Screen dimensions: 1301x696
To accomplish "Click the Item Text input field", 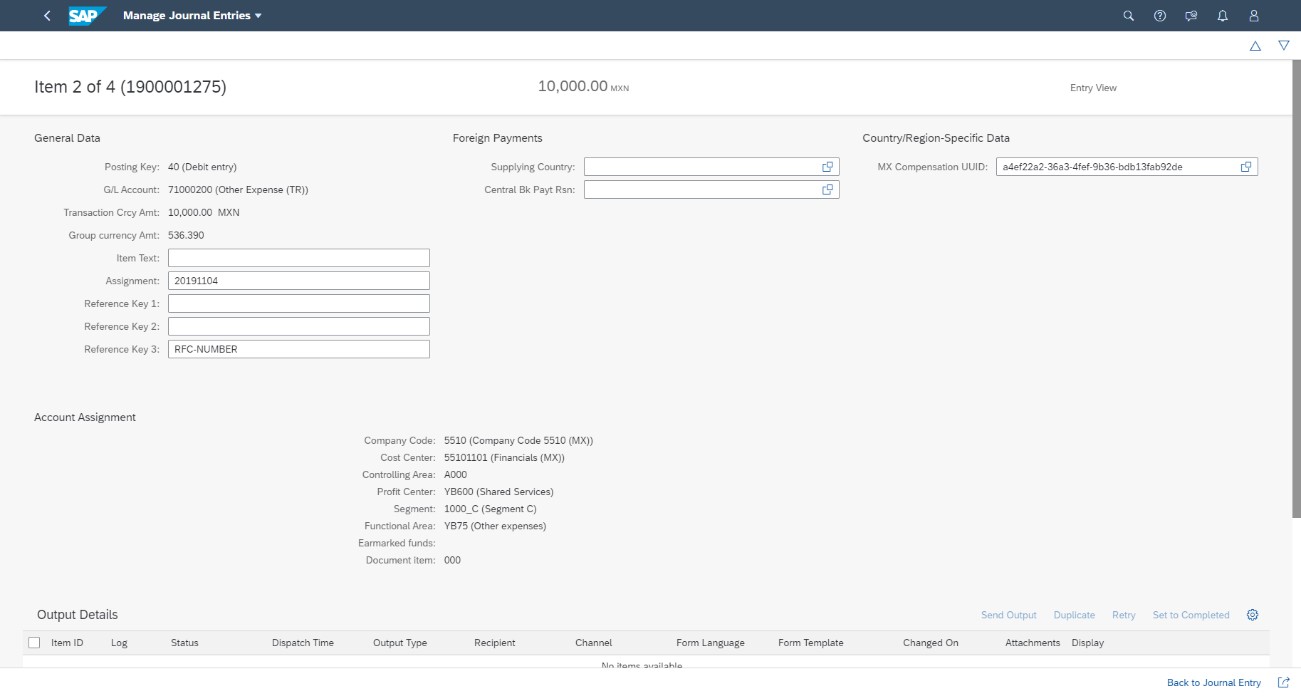I will [298, 258].
